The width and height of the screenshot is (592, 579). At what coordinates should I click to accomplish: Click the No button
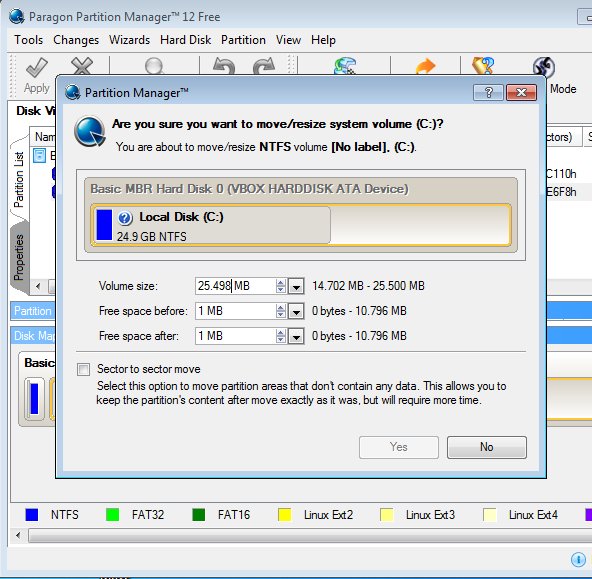coord(487,447)
